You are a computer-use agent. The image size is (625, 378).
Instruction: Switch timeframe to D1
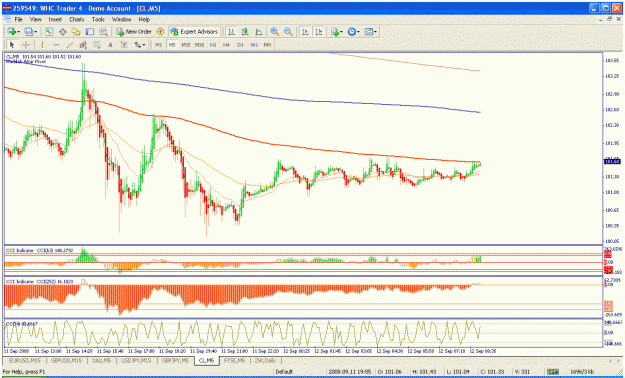tap(240, 45)
